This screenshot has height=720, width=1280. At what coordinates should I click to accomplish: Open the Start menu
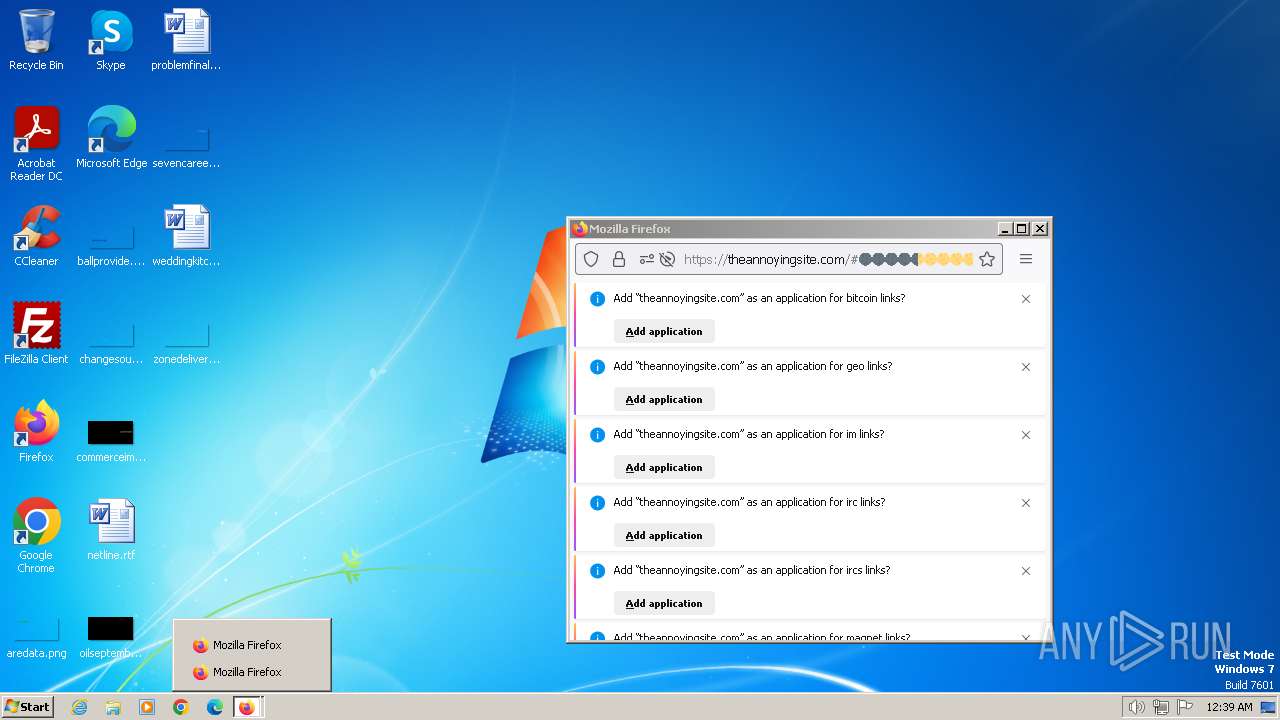(x=27, y=707)
